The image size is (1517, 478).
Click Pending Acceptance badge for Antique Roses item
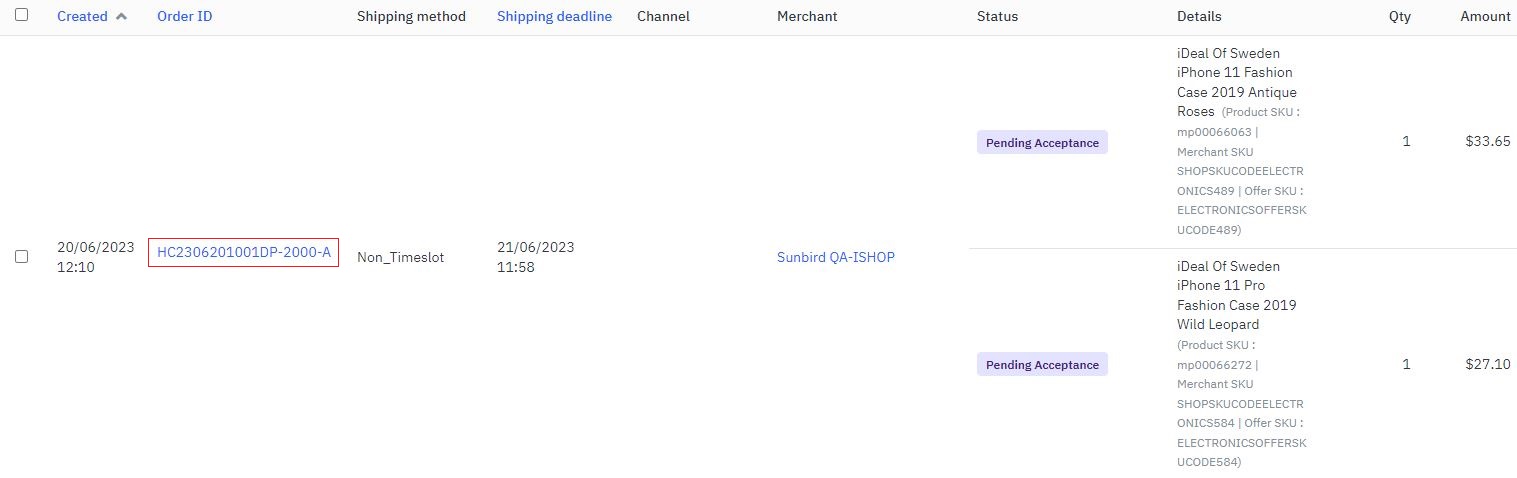click(x=1042, y=143)
